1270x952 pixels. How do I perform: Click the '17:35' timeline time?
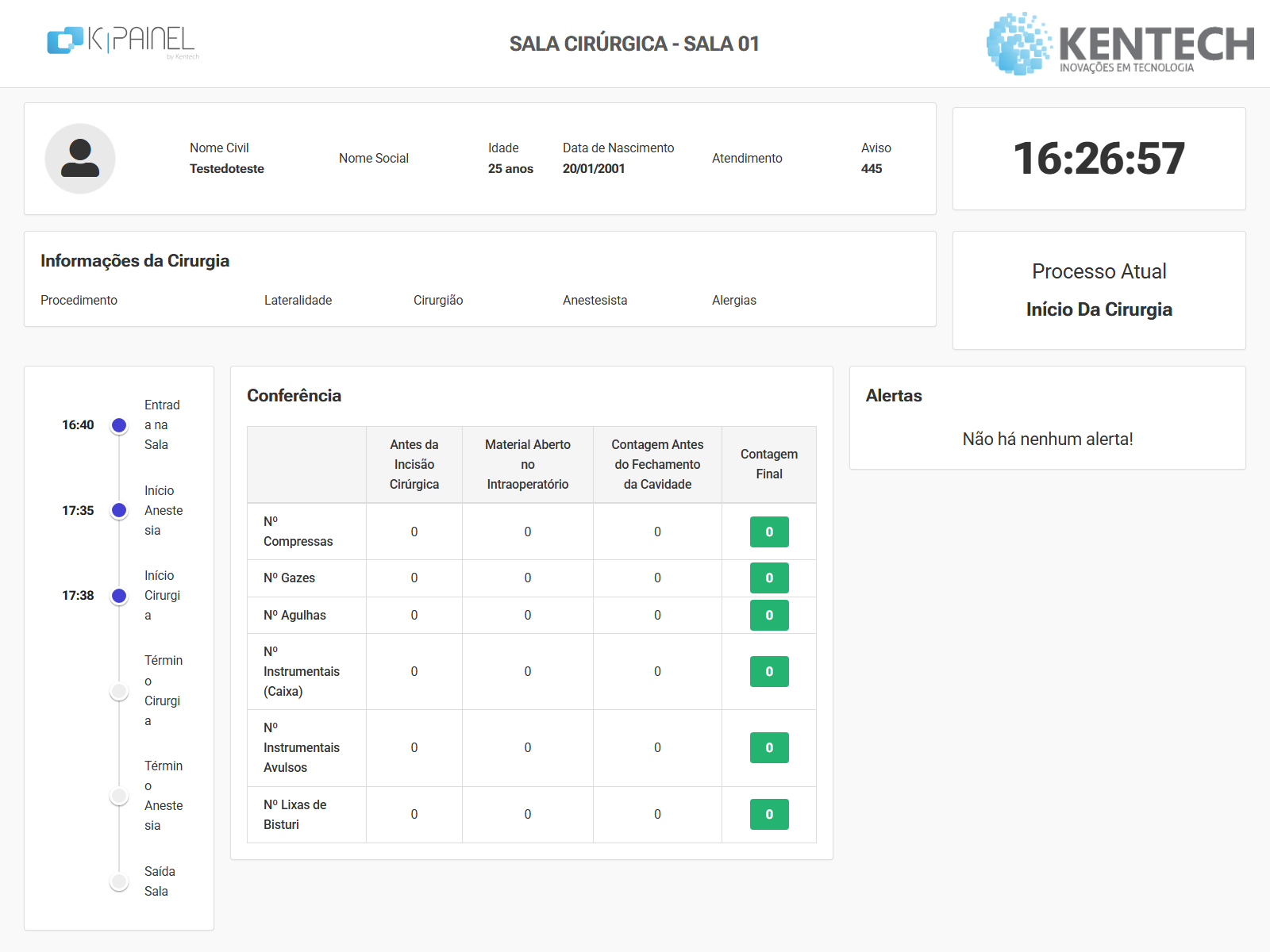point(78,510)
